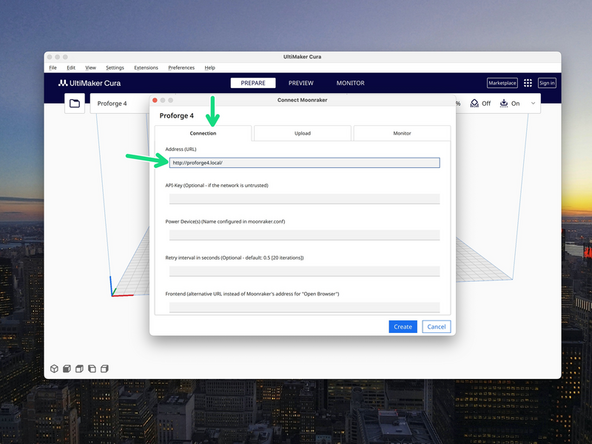Select the right side view cube icon
Viewport: 592px width, 444px height.
(x=105, y=368)
